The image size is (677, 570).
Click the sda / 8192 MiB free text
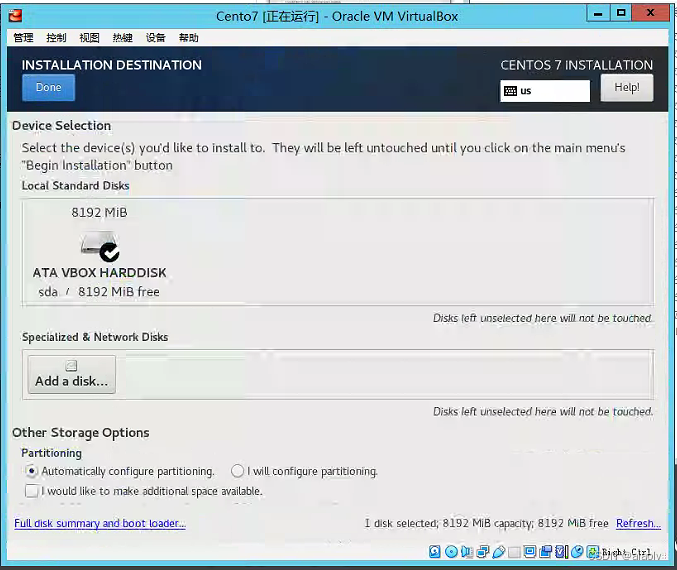point(99,292)
